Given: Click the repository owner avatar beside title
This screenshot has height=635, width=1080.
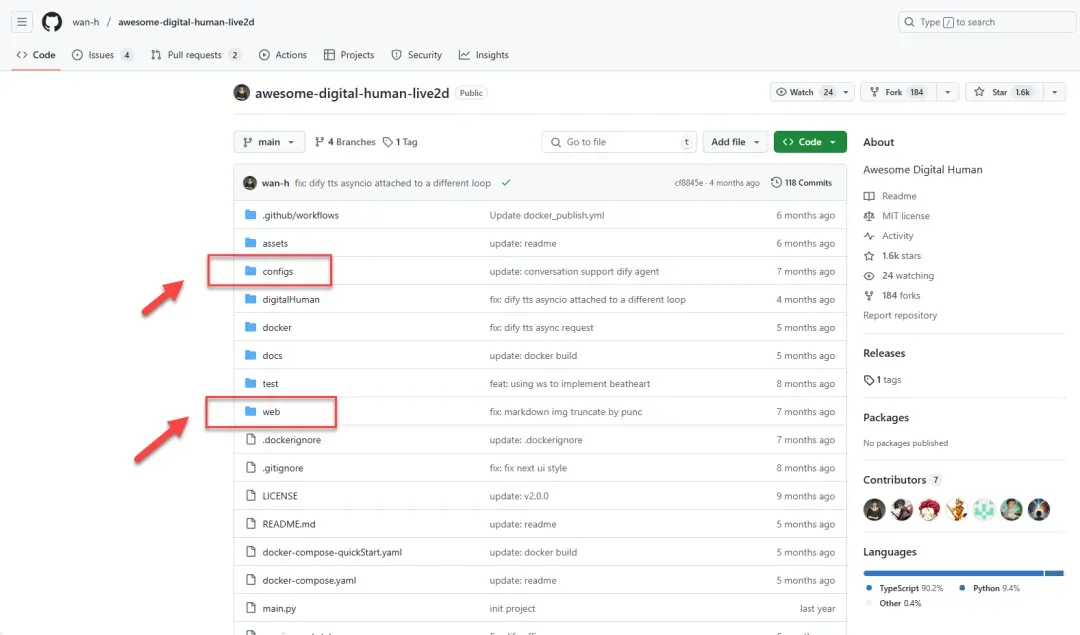Looking at the screenshot, I should click(242, 92).
